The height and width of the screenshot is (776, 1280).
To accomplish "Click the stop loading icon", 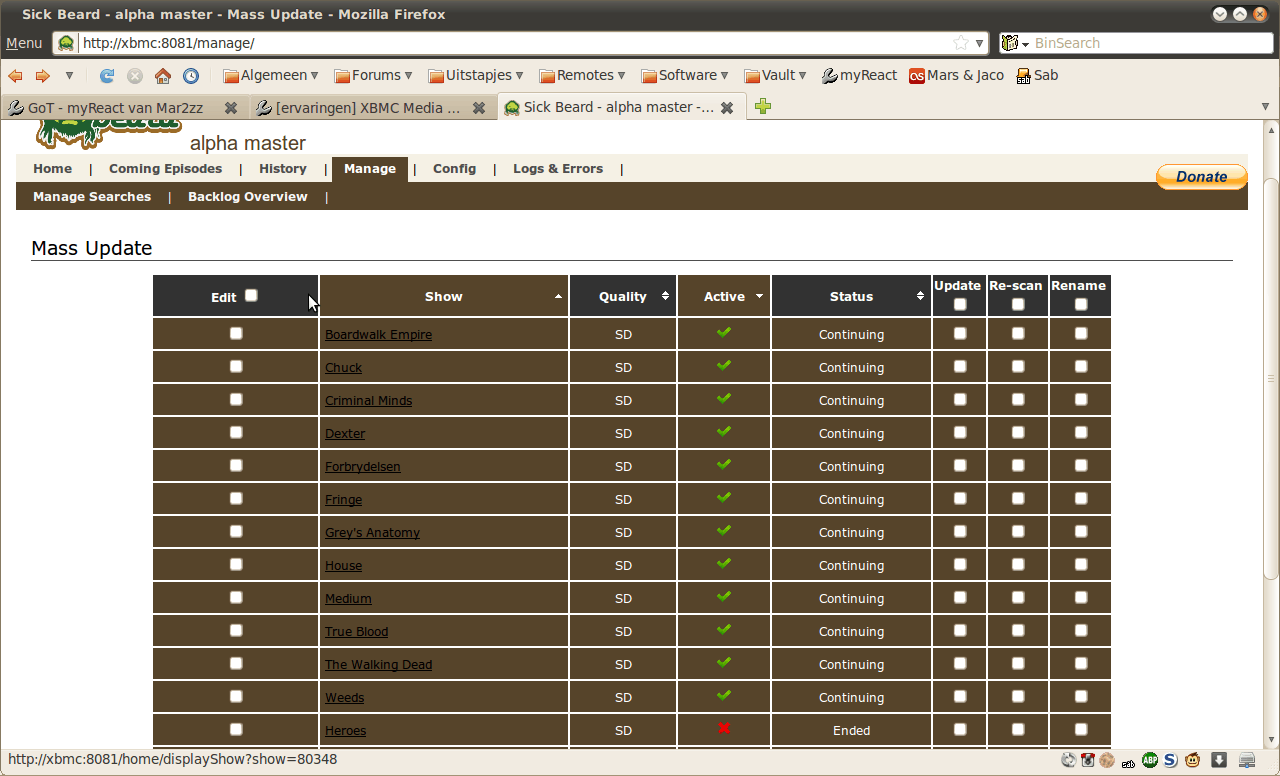I will tap(135, 76).
